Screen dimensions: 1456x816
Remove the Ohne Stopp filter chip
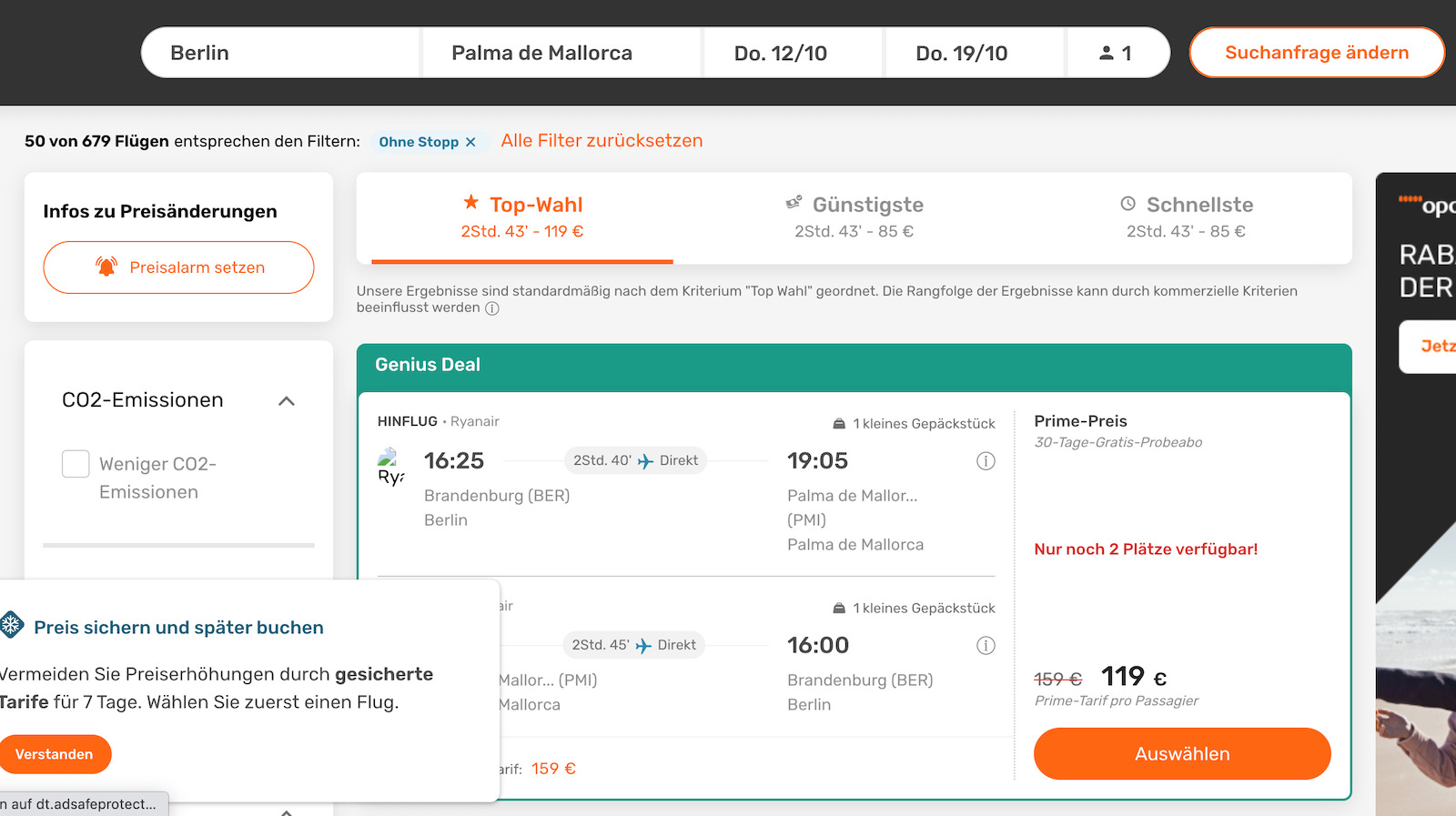tap(471, 141)
